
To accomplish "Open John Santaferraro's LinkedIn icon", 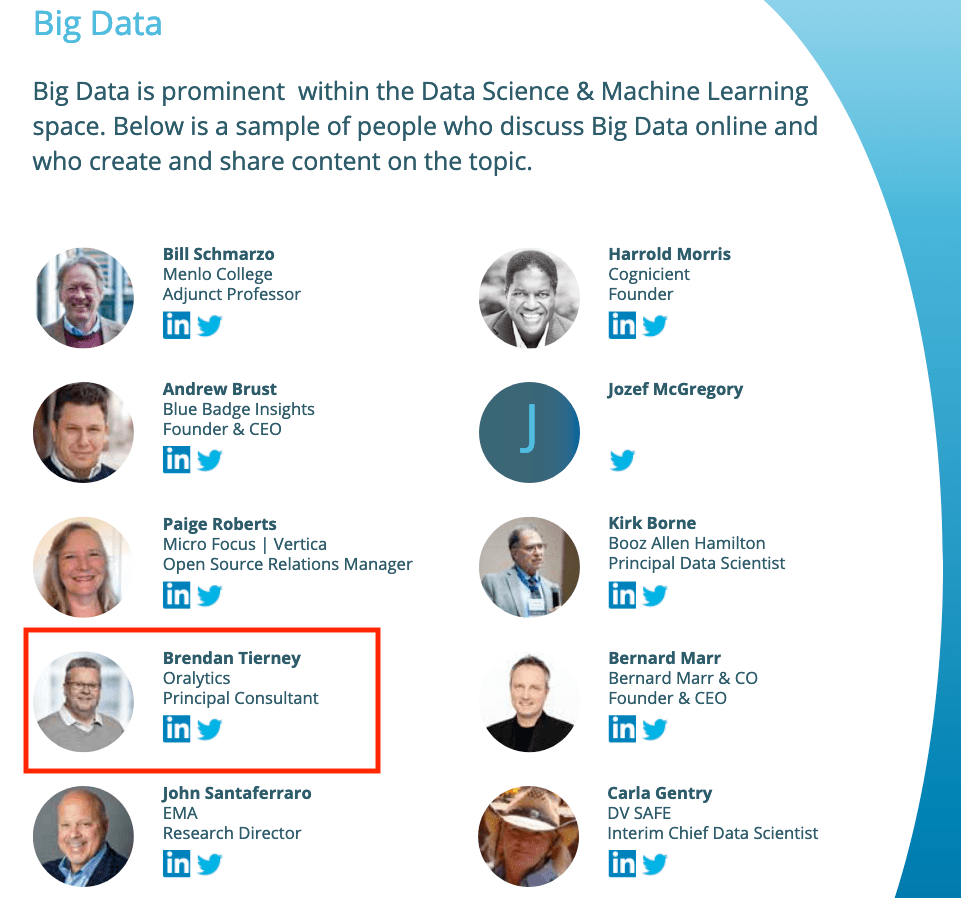I will [x=177, y=864].
